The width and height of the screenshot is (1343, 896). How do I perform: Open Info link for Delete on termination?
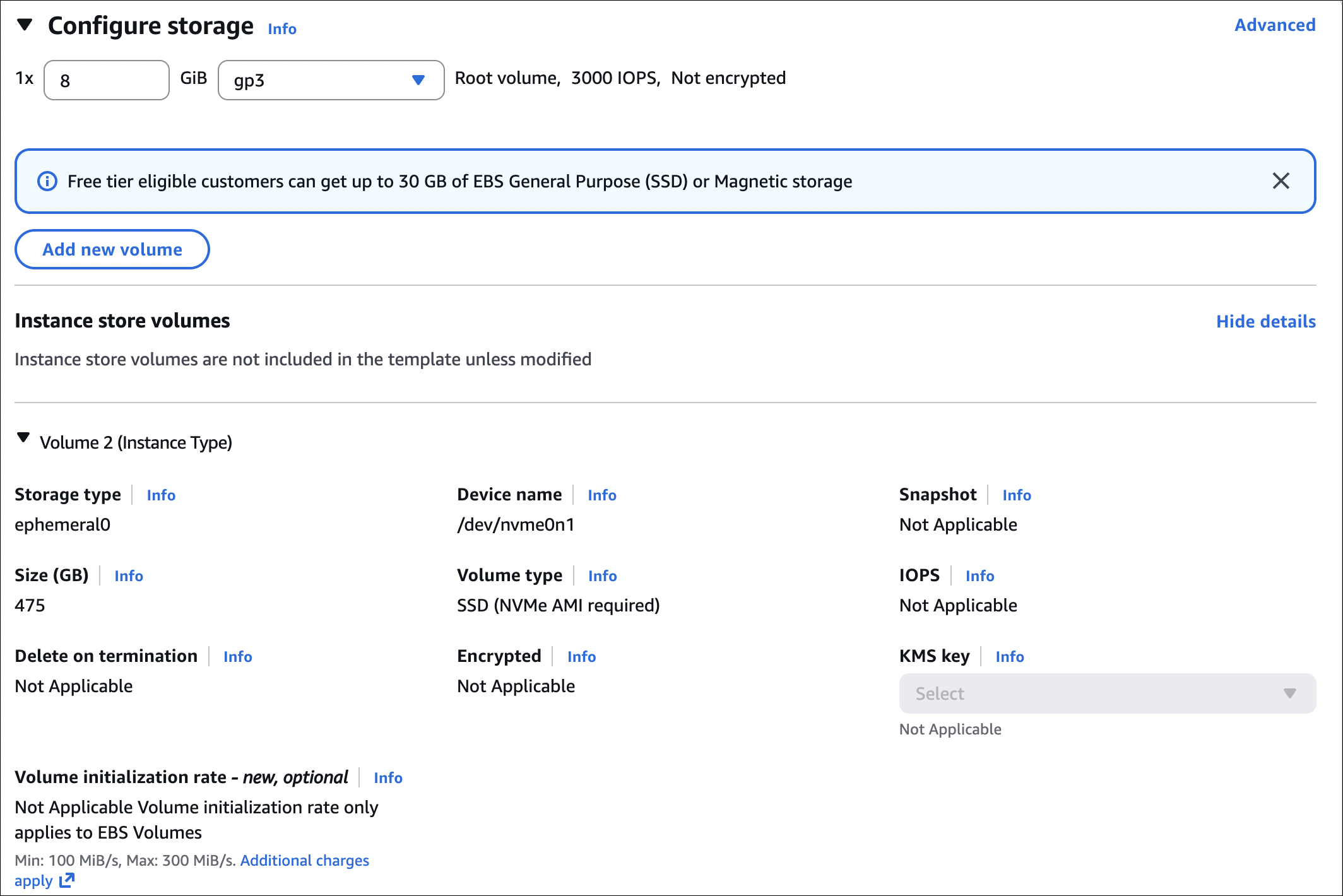237,657
